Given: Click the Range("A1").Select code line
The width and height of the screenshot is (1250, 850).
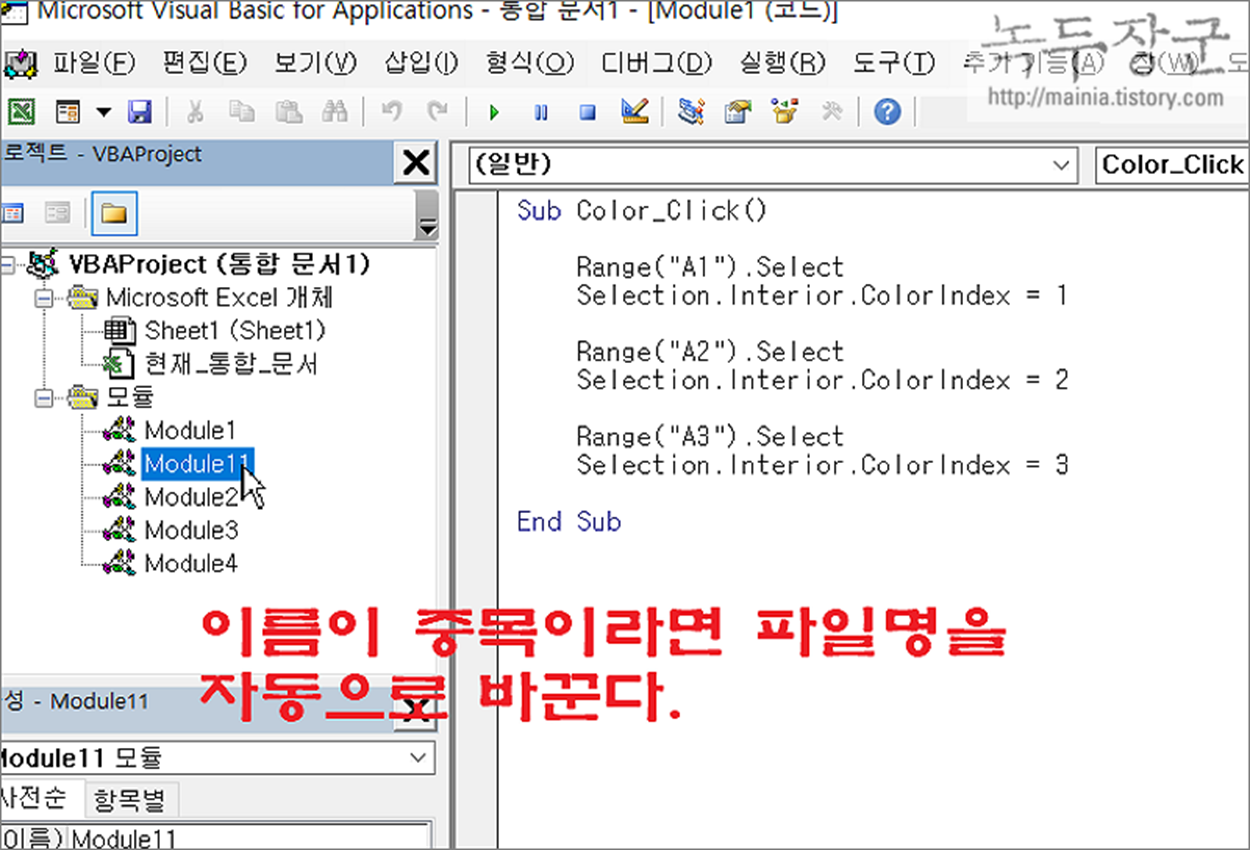Looking at the screenshot, I should click(x=710, y=267).
